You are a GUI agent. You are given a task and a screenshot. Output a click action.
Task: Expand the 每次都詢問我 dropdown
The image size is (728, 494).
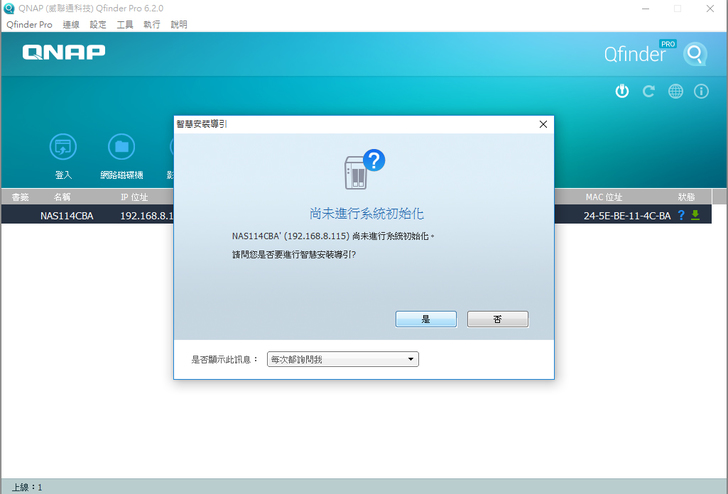342,359
